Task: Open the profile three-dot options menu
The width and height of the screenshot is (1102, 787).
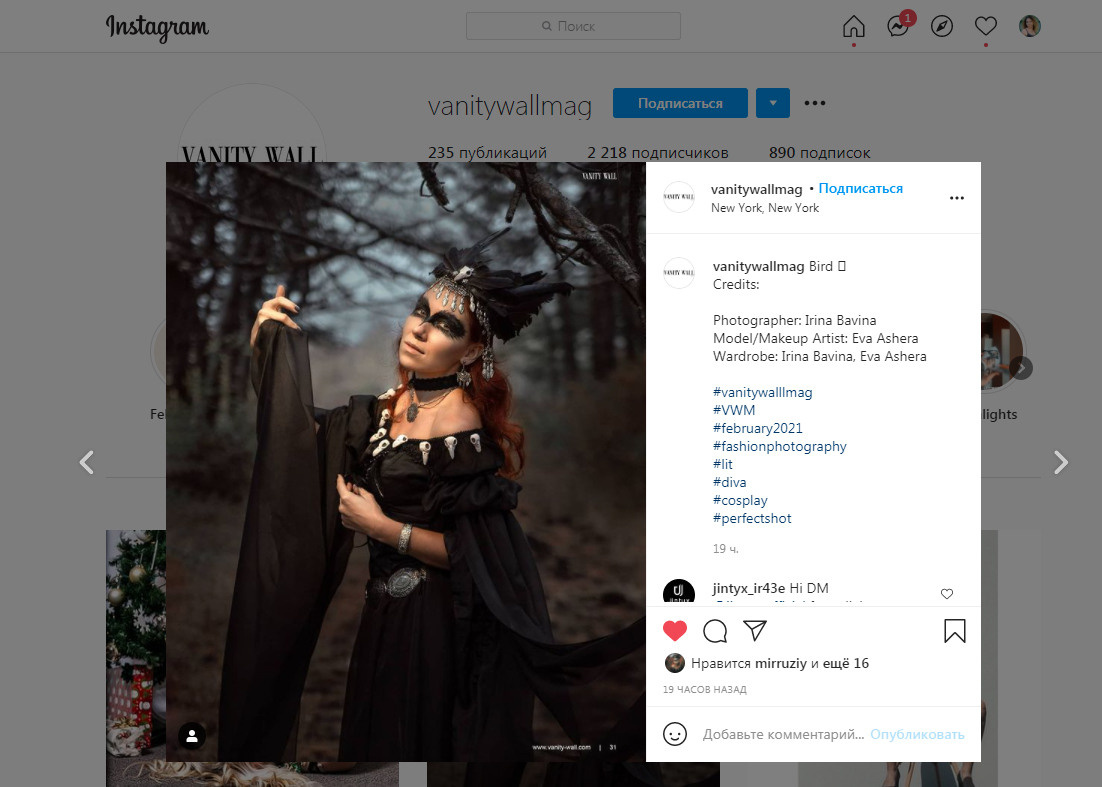Action: coord(815,103)
